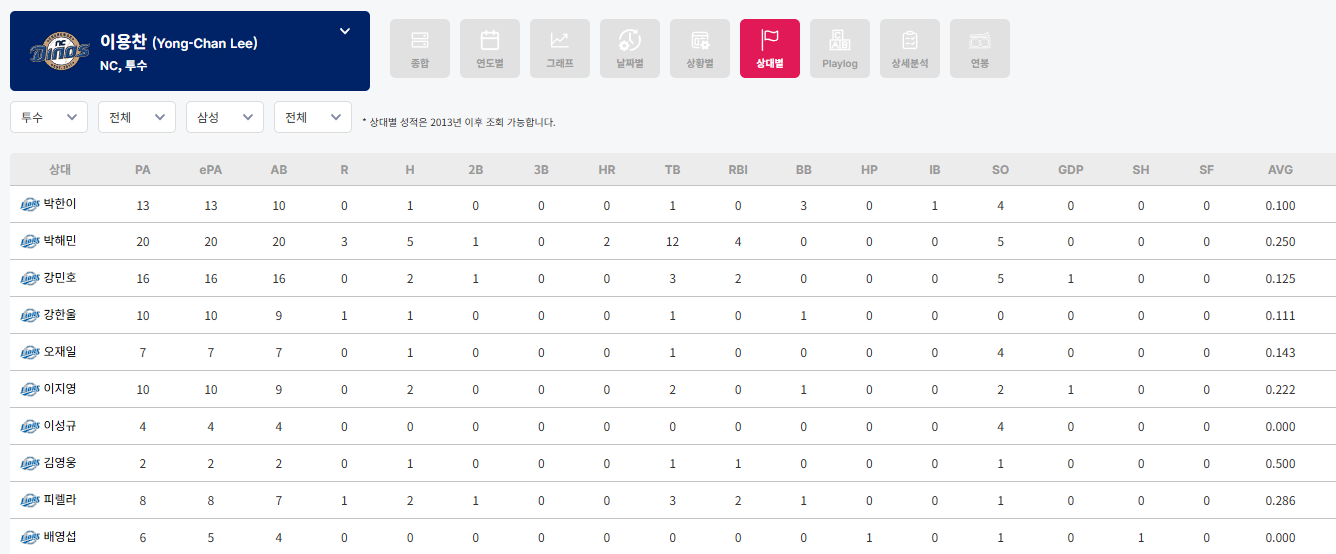1336x554 pixels.
Task: Open the 연도별 yearly stats tab
Action: click(490, 48)
